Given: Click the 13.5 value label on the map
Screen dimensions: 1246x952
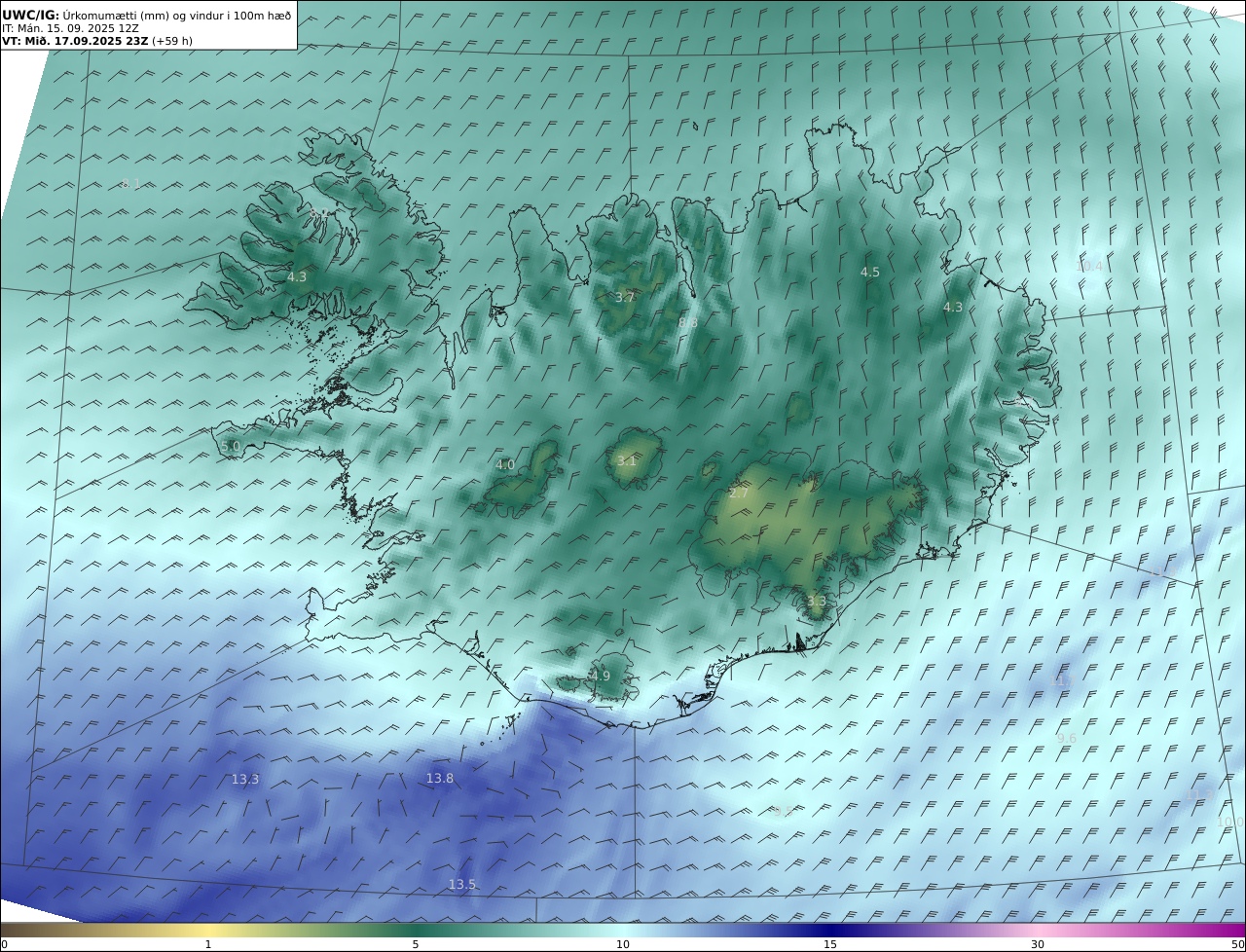Looking at the screenshot, I should tap(462, 885).
